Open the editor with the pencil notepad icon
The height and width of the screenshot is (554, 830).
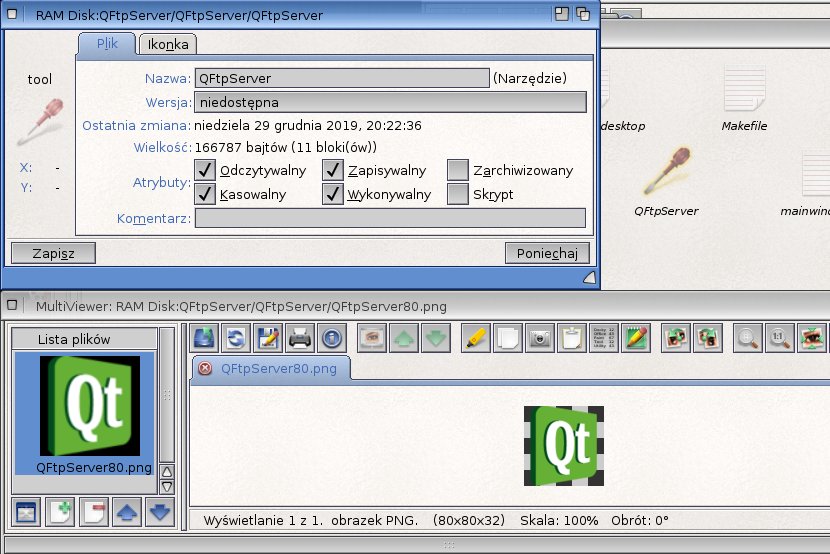tap(636, 338)
